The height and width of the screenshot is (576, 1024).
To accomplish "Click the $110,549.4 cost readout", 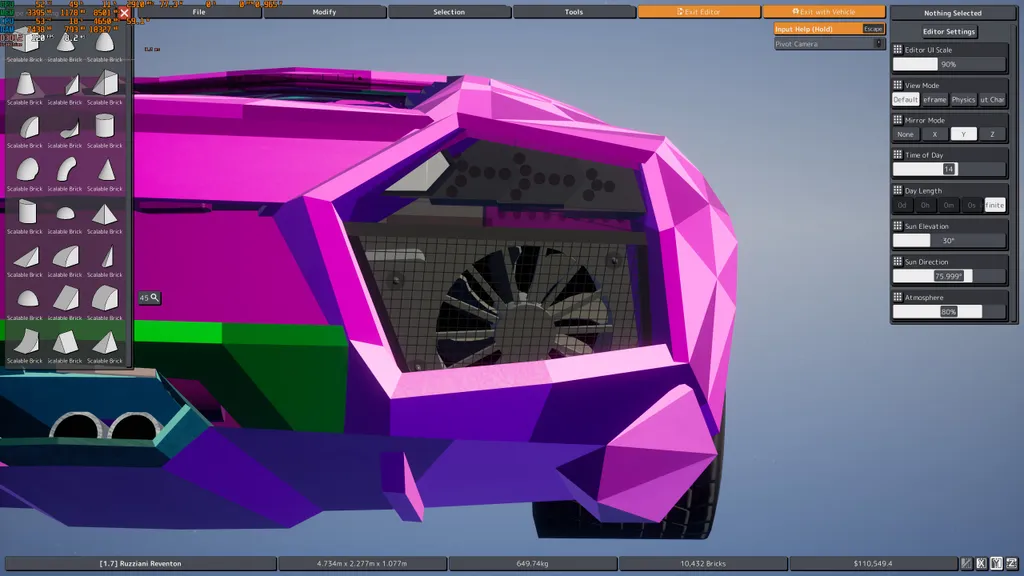I will 873,563.
